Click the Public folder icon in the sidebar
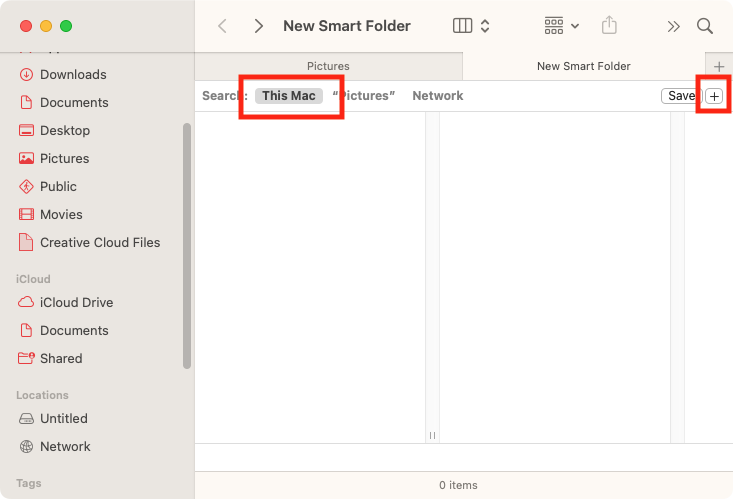Viewport: 733px width, 499px height. point(26,187)
